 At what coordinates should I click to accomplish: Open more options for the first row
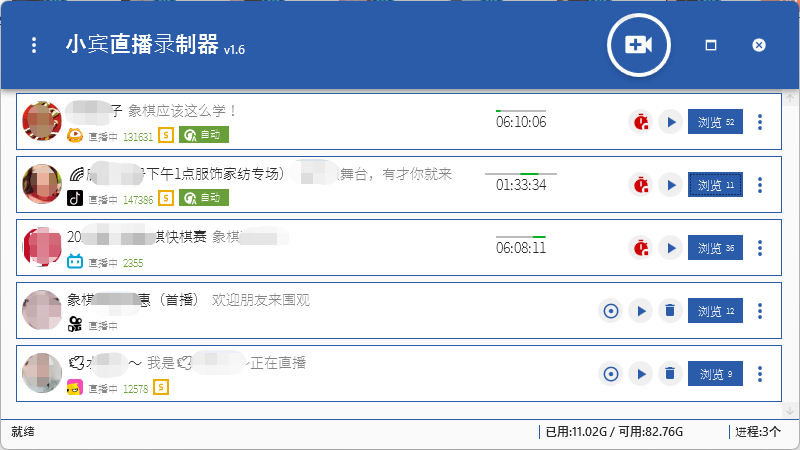pyautogui.click(x=760, y=122)
